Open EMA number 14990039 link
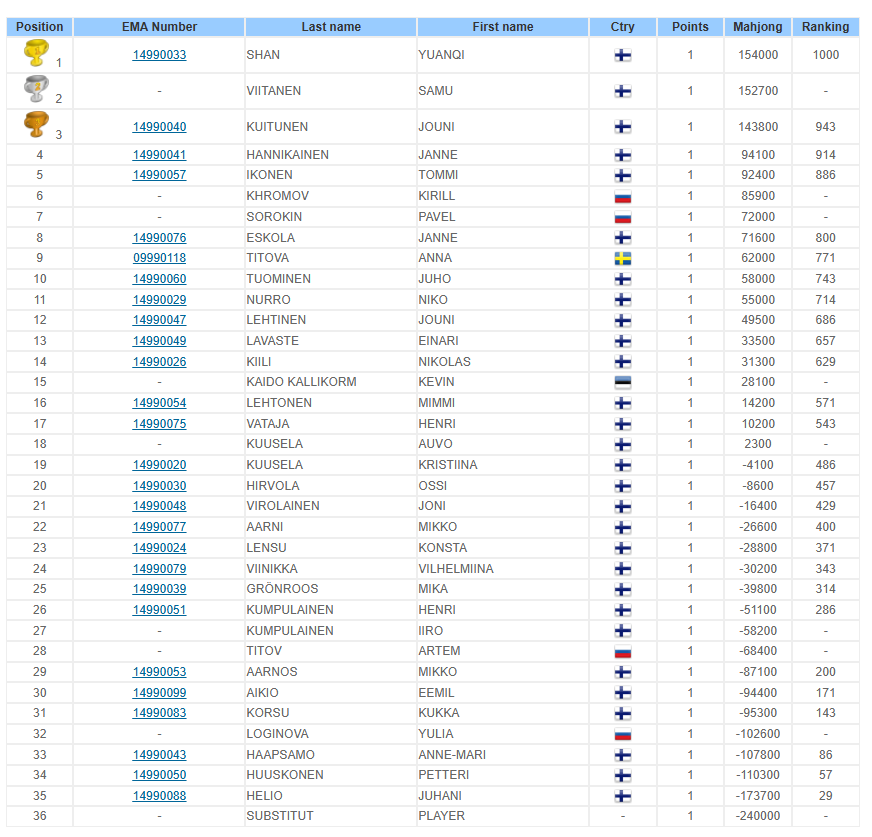 159,589
